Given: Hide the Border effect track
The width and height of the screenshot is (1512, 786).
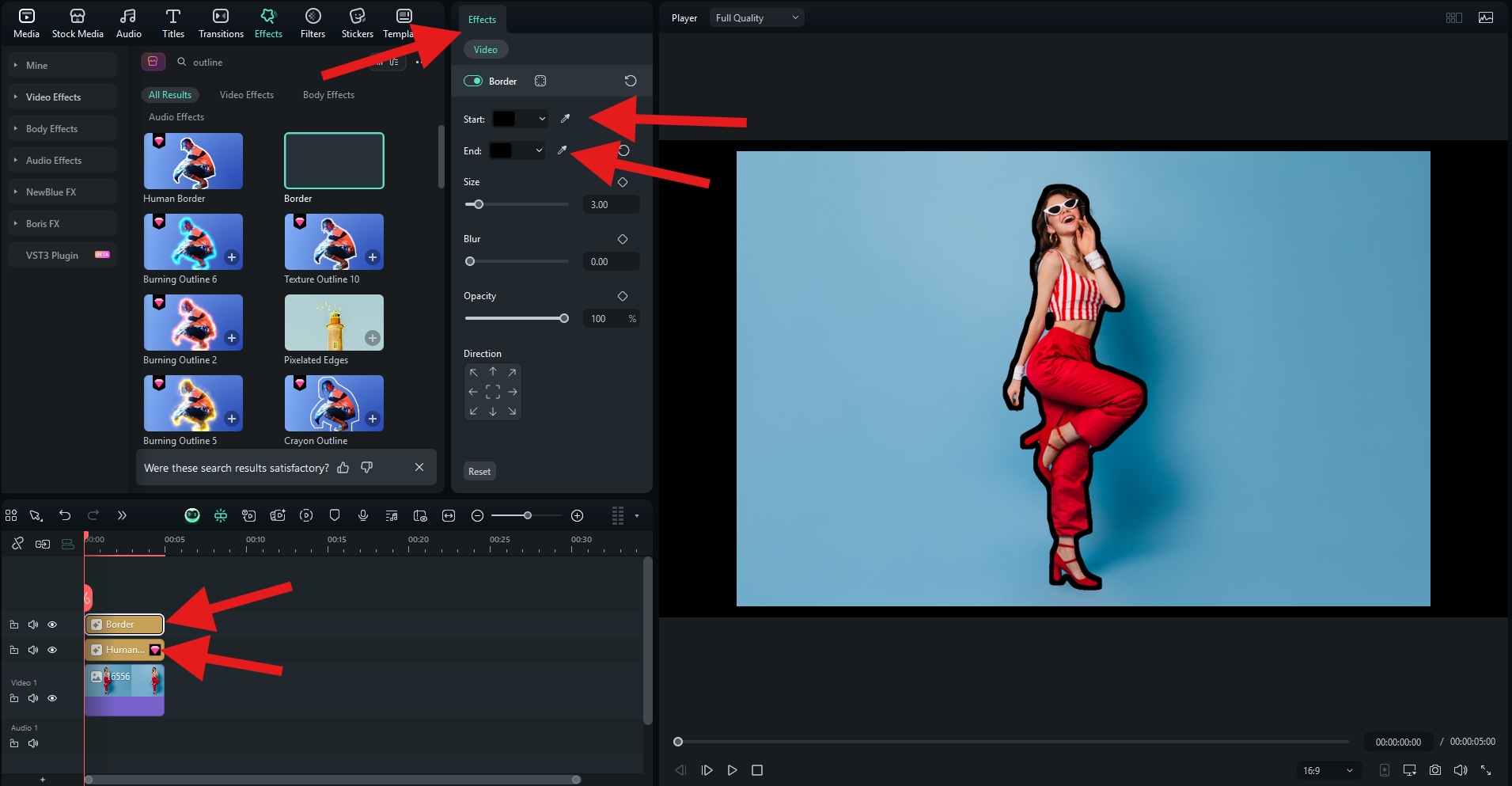Looking at the screenshot, I should (x=52, y=625).
